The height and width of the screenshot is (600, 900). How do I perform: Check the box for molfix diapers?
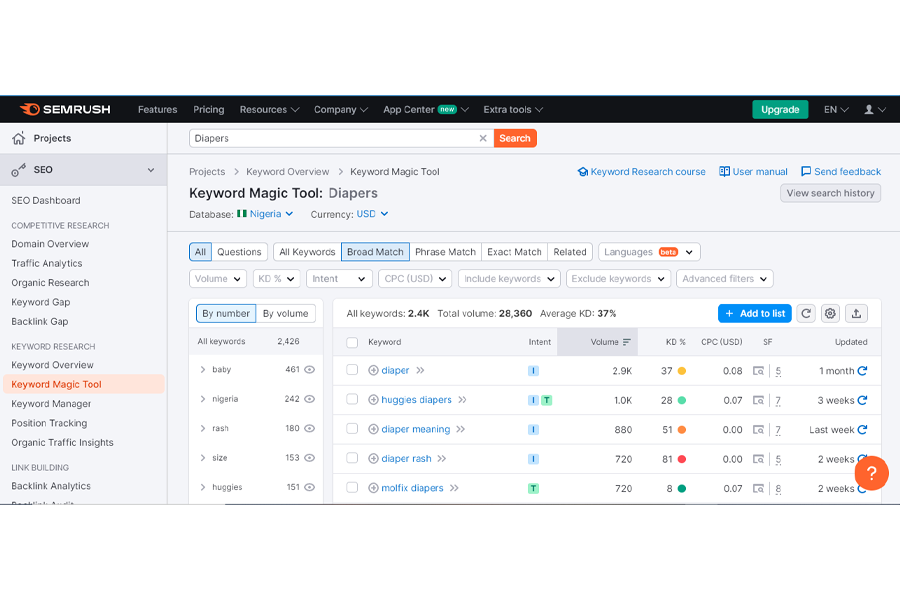click(352, 487)
